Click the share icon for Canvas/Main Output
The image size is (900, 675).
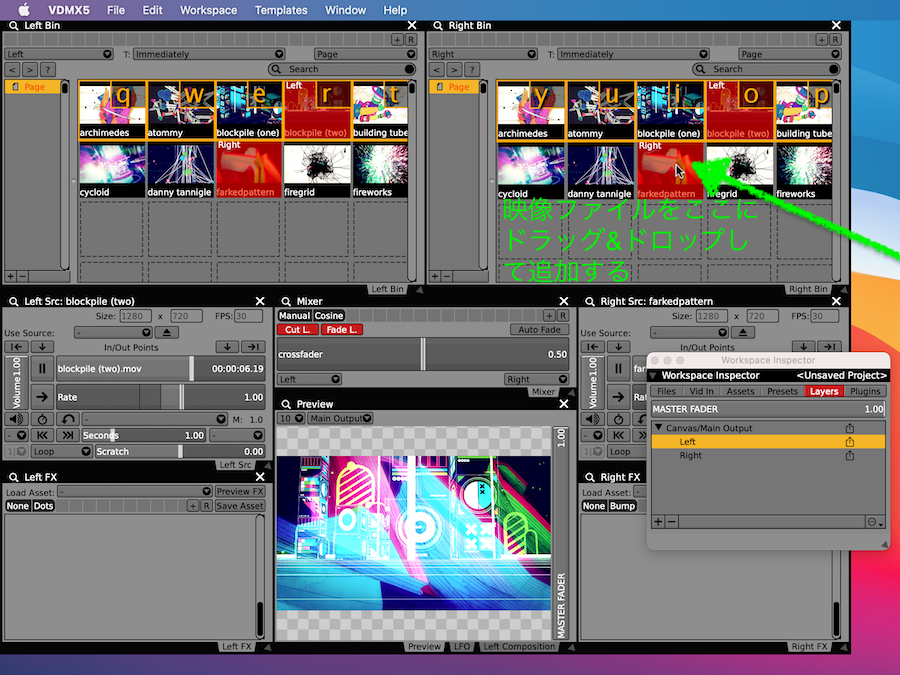(x=849, y=428)
